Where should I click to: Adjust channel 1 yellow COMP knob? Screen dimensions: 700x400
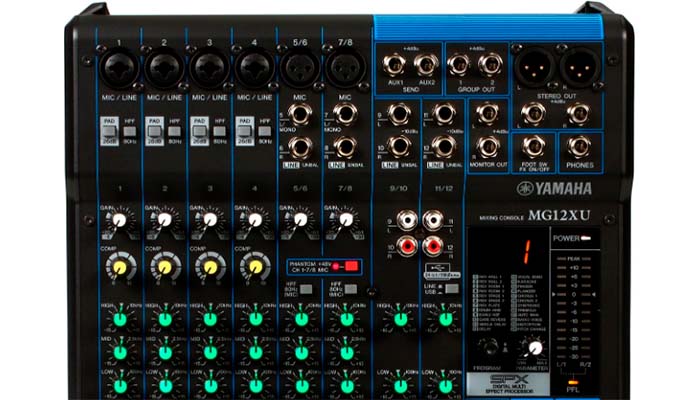pos(120,267)
